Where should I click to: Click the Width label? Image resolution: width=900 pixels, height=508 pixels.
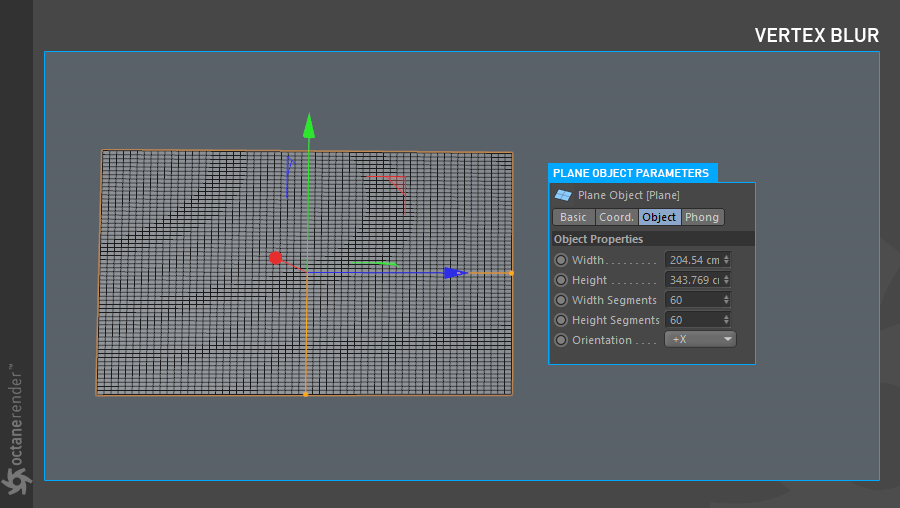point(588,260)
